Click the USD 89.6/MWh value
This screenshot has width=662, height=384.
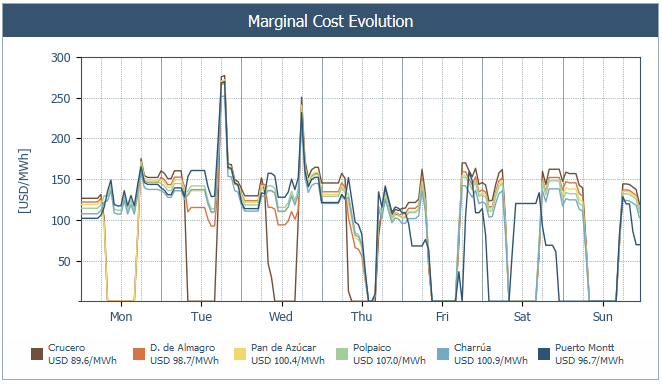(x=82, y=361)
